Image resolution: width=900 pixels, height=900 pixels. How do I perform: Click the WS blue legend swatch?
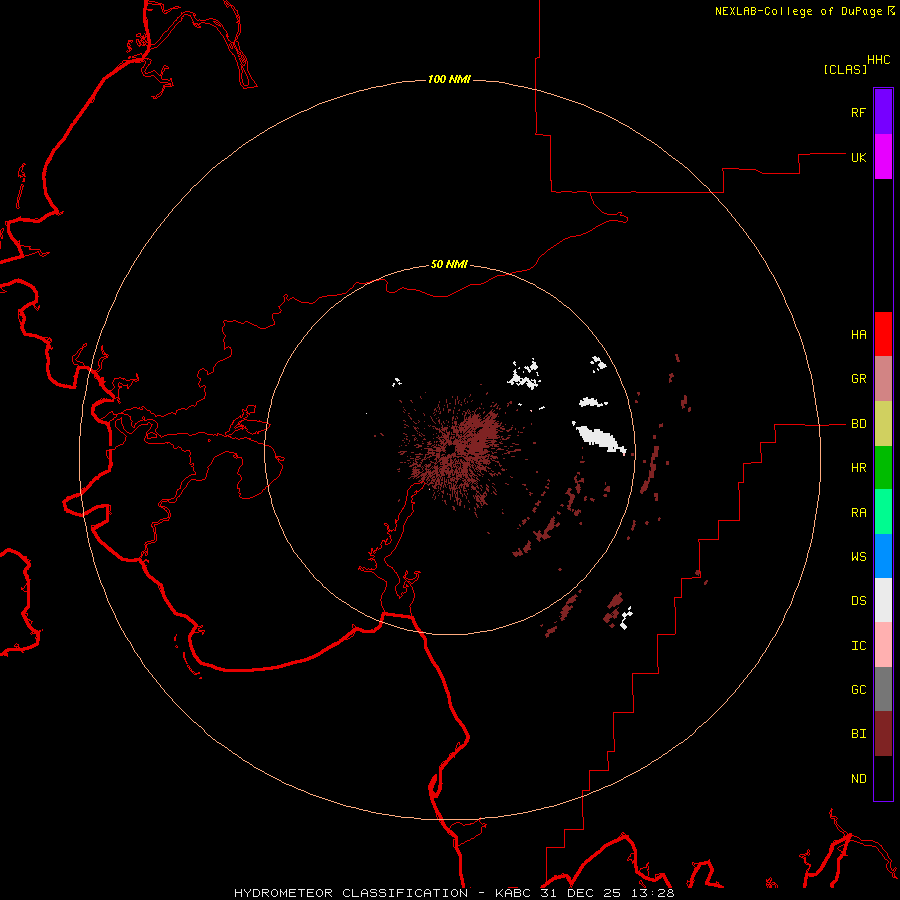pos(883,556)
